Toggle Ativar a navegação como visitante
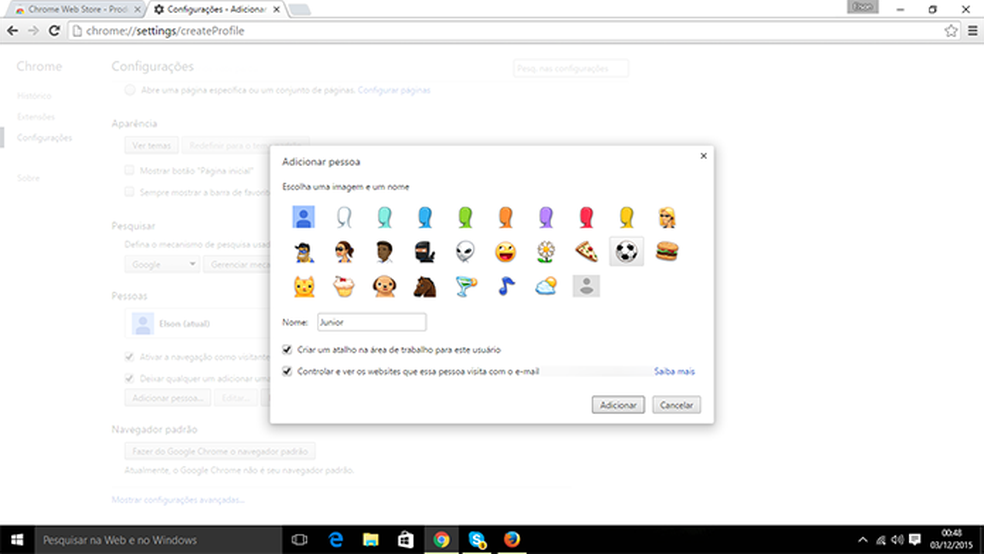 pyautogui.click(x=129, y=356)
